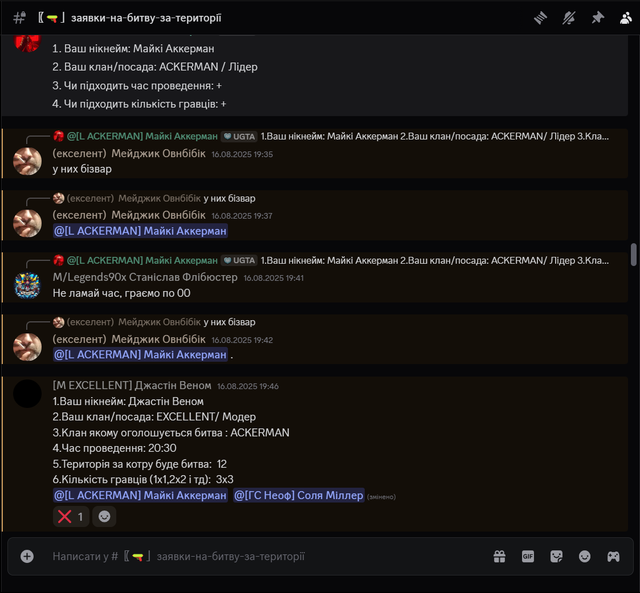Open Станіслав Флібюстер avatar
Screen dimensions: 640x593
tap(27, 285)
